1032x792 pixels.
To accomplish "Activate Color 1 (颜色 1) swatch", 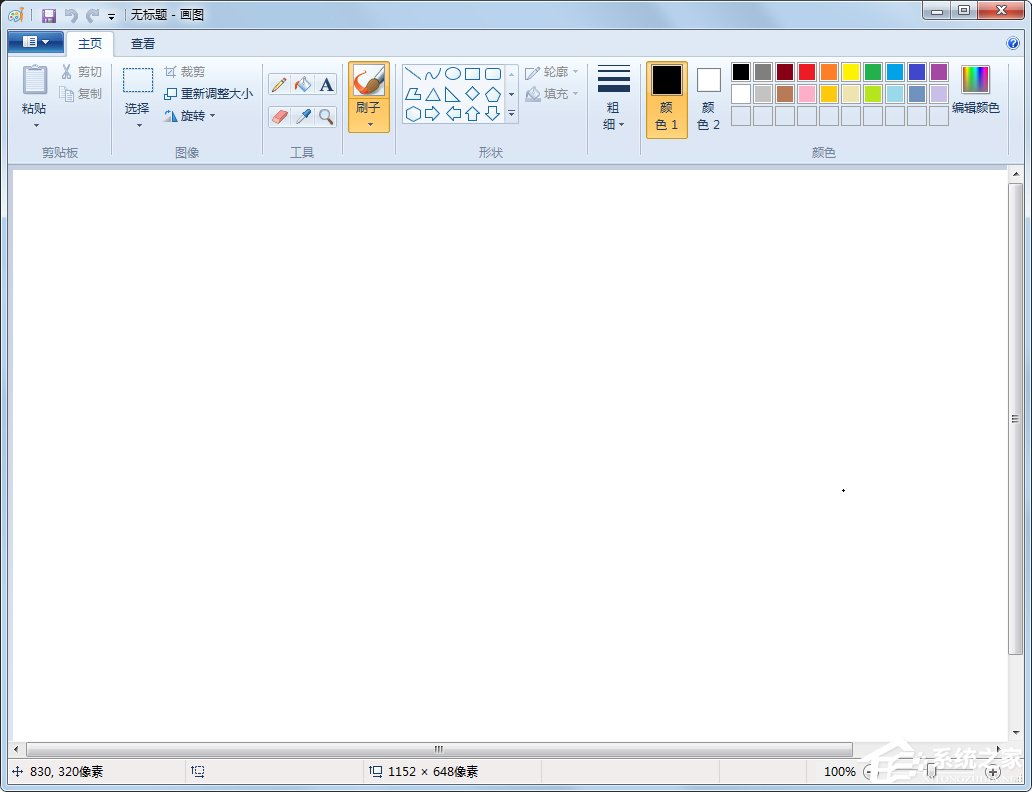I will coord(666,100).
